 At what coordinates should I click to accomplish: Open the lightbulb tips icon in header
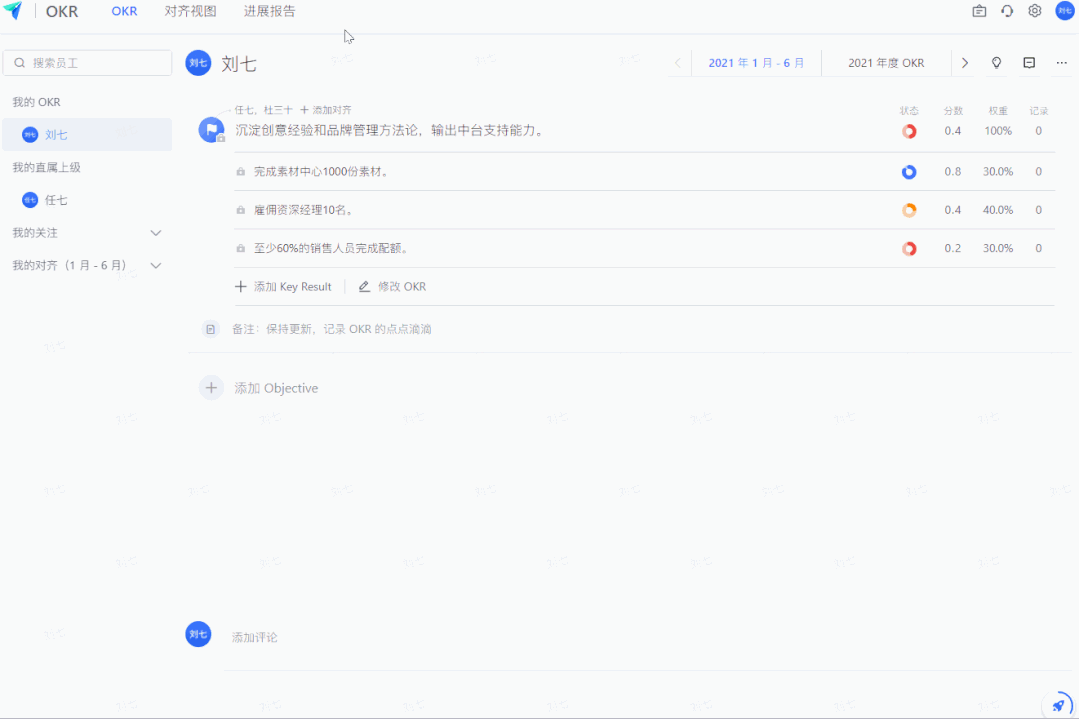click(996, 62)
